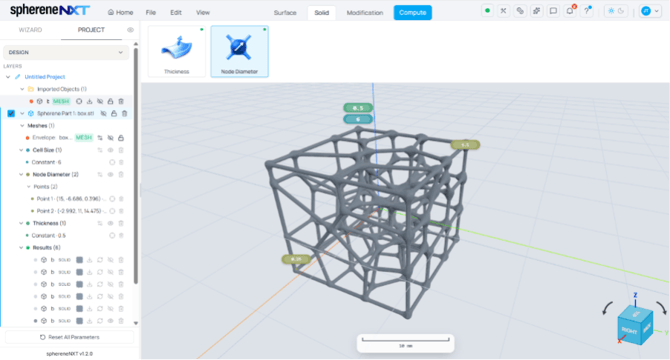Switch to dark theme moon icon
The image size is (670, 360).
pyautogui.click(x=621, y=11)
